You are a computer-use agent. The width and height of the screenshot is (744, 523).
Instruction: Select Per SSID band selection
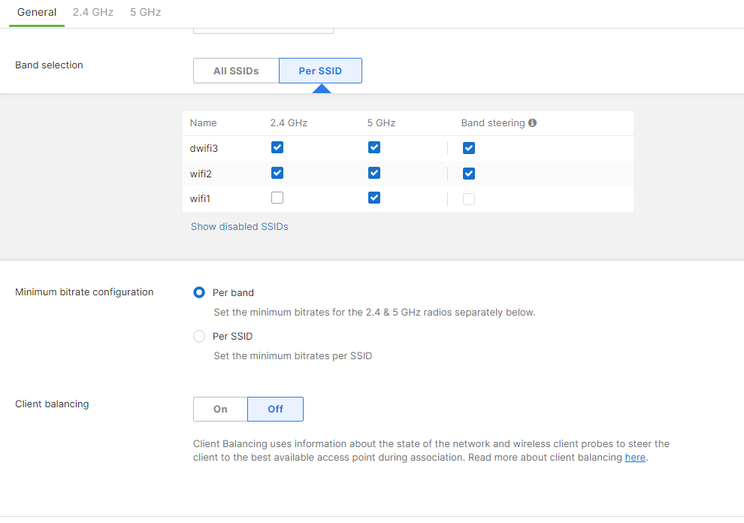(320, 71)
